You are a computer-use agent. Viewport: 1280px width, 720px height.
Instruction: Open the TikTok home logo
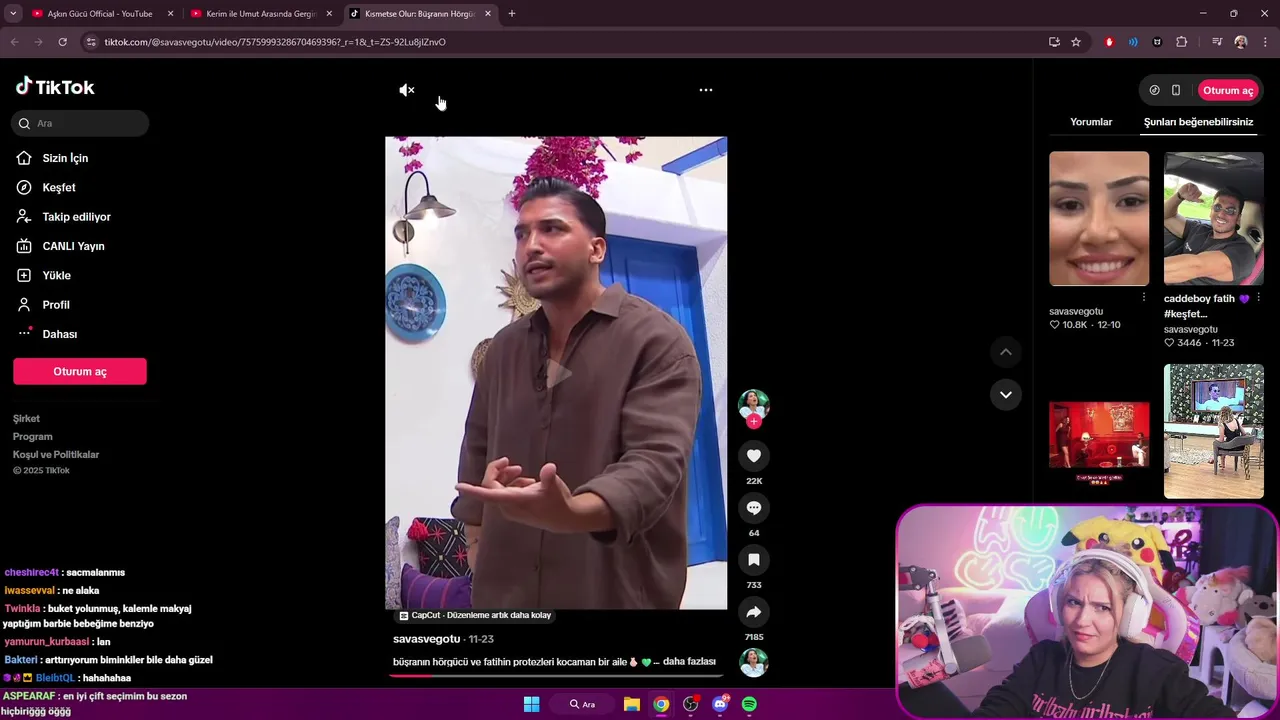[x=55, y=87]
